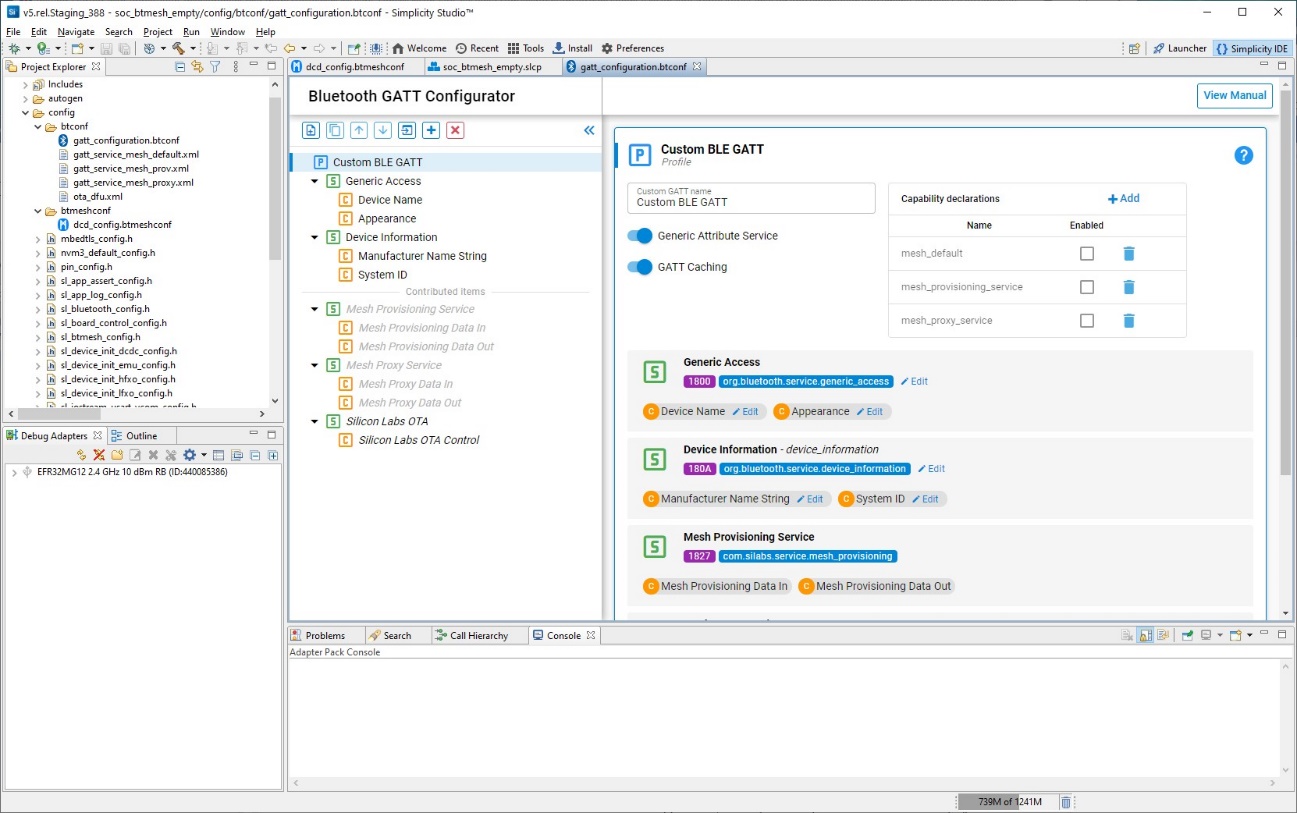Screen dimensions: 1297x813
Task: Toggle the GATT Caching switch
Action: (640, 267)
